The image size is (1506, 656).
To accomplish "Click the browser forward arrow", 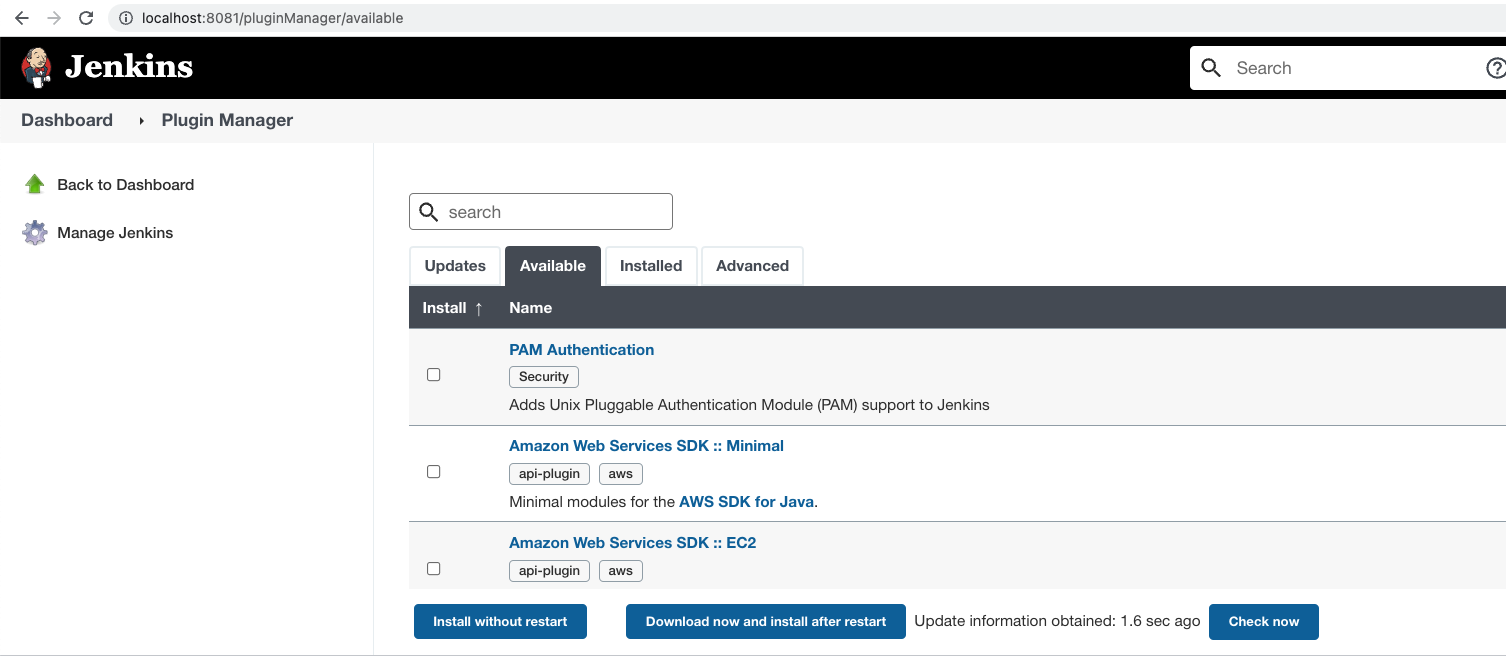I will pos(54,18).
